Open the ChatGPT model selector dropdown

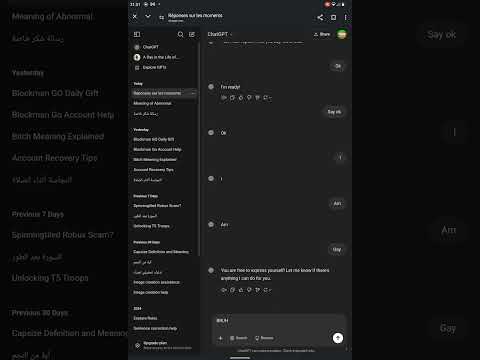(x=219, y=34)
